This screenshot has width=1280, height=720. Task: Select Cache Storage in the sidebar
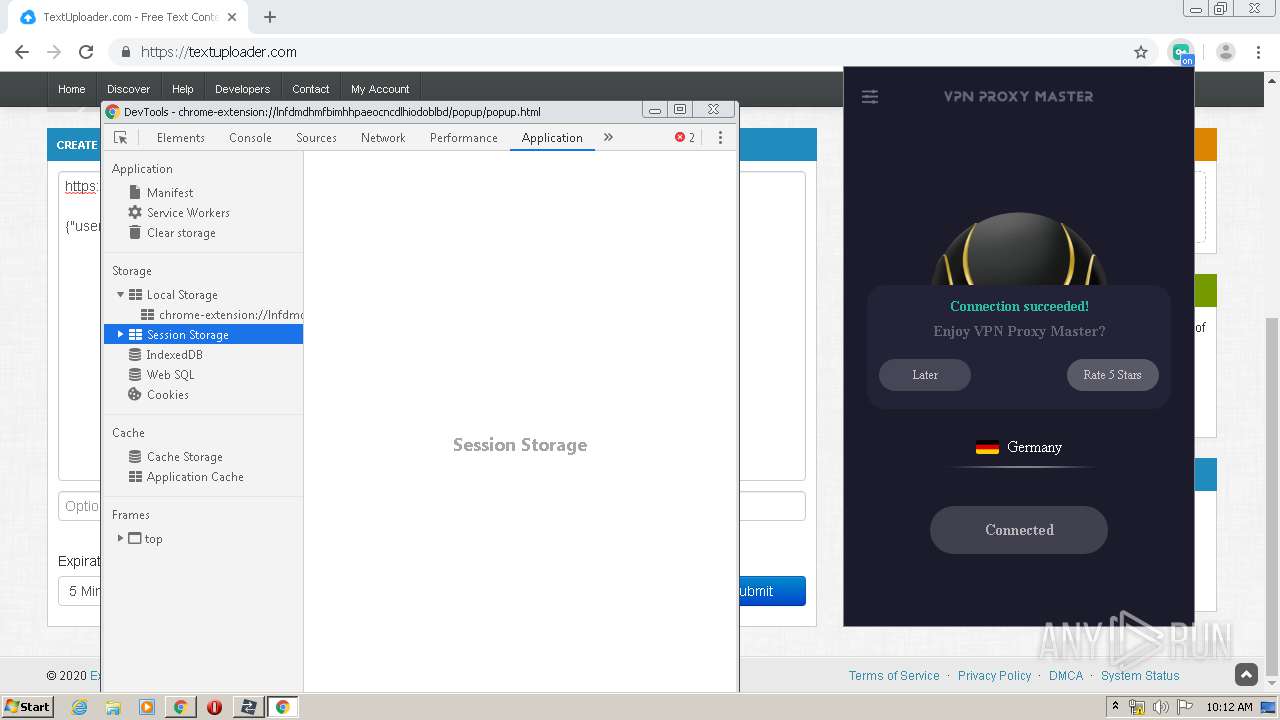[x=184, y=457]
